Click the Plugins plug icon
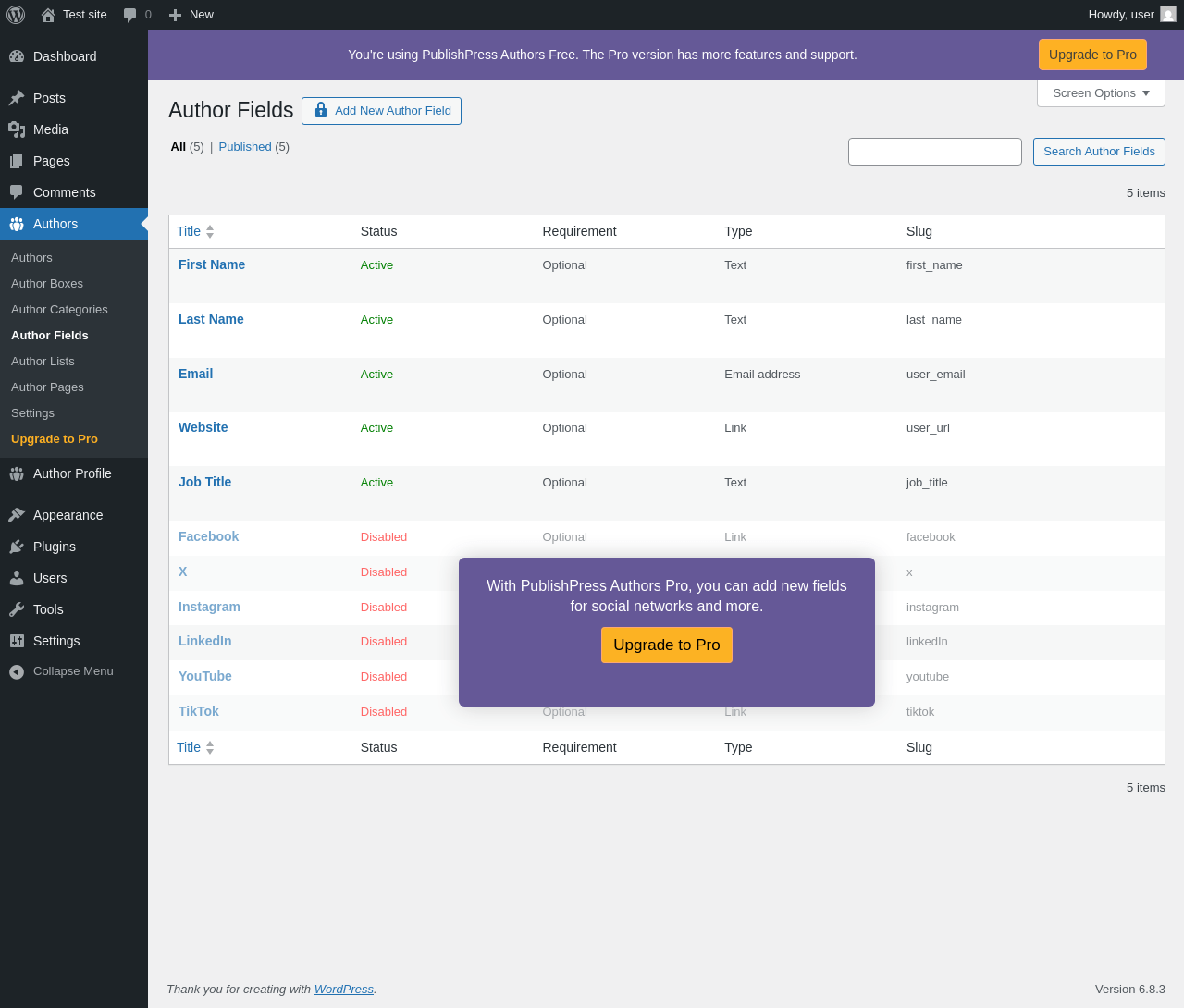 (17, 547)
